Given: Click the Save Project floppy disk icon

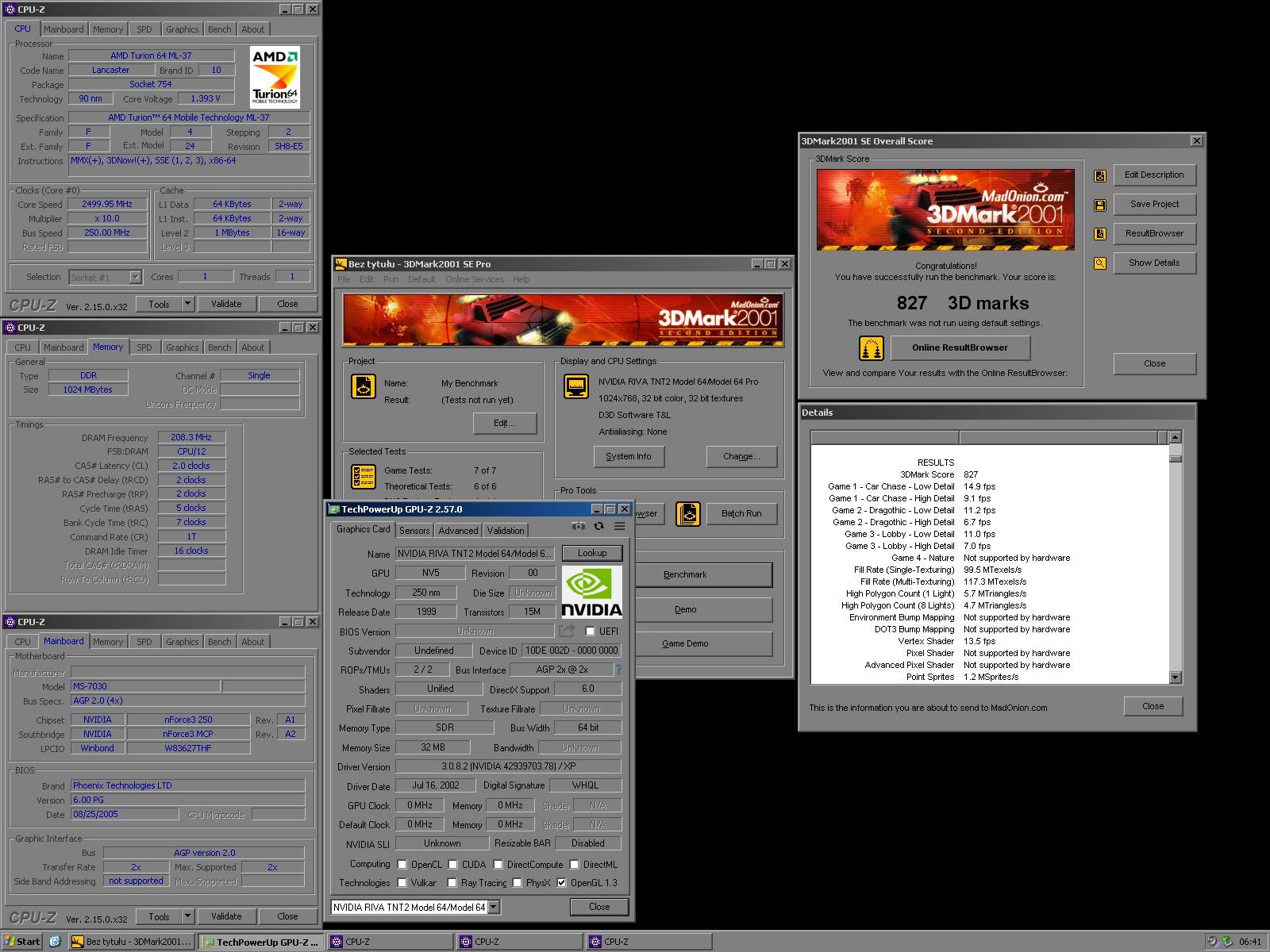Looking at the screenshot, I should (1100, 205).
